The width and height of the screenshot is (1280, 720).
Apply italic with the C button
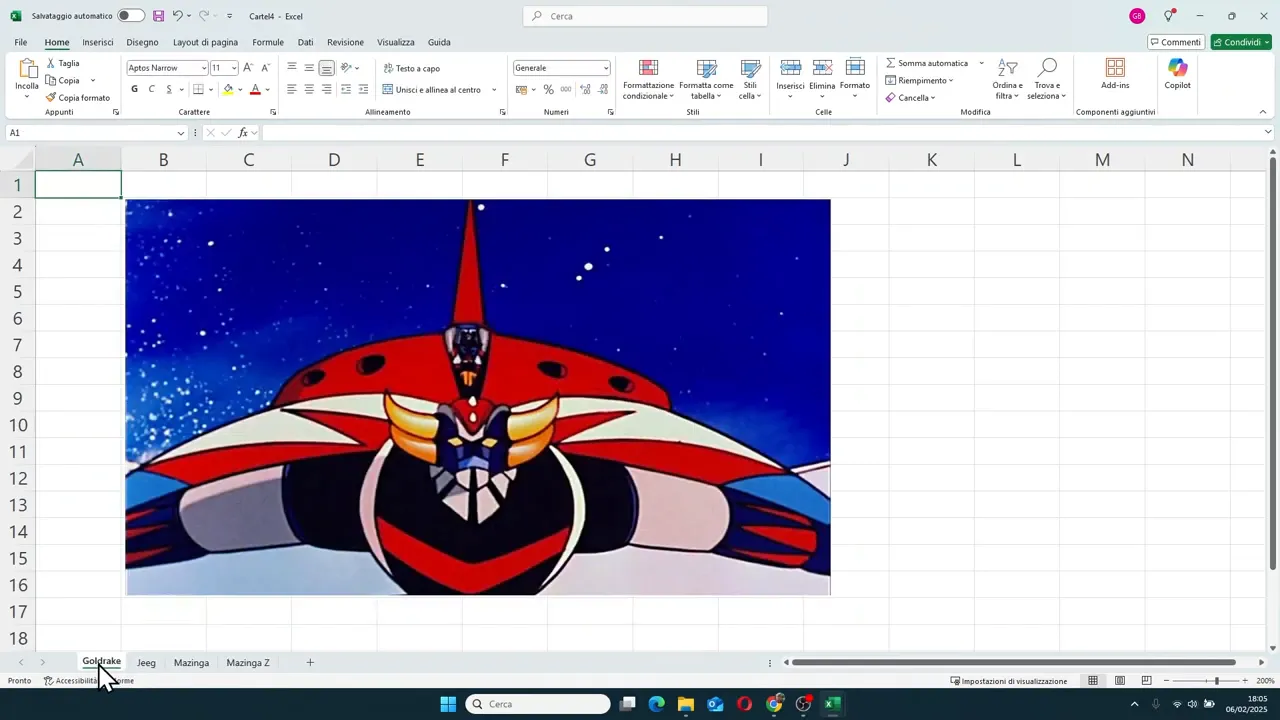coord(152,89)
